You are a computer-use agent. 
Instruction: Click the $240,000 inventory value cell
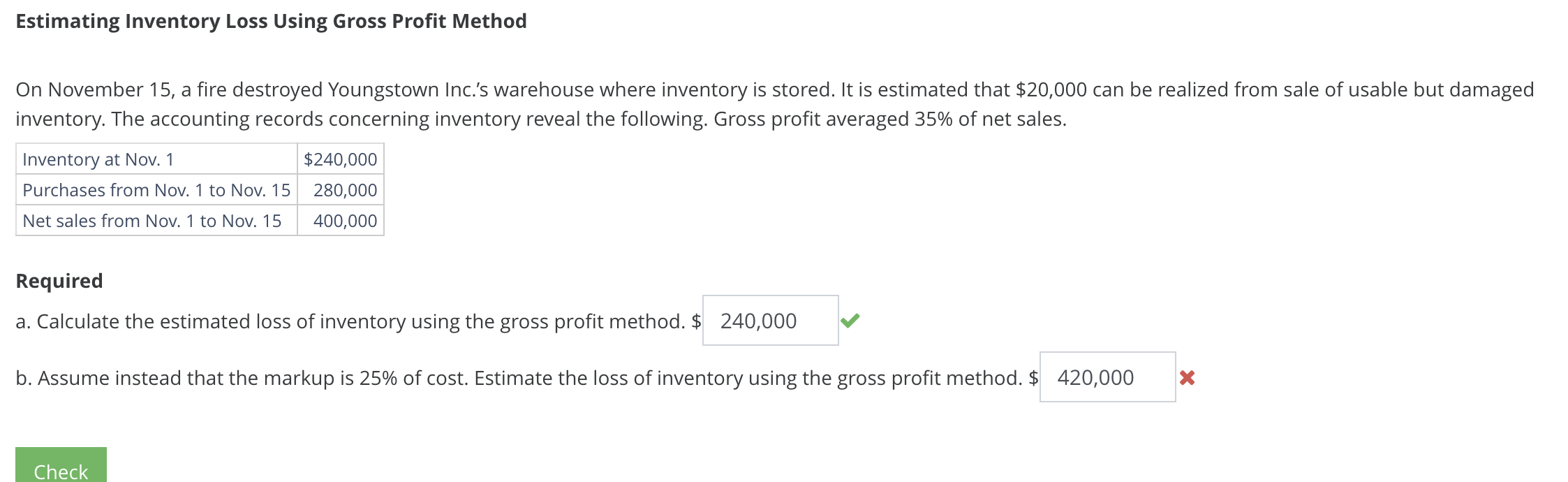341,159
